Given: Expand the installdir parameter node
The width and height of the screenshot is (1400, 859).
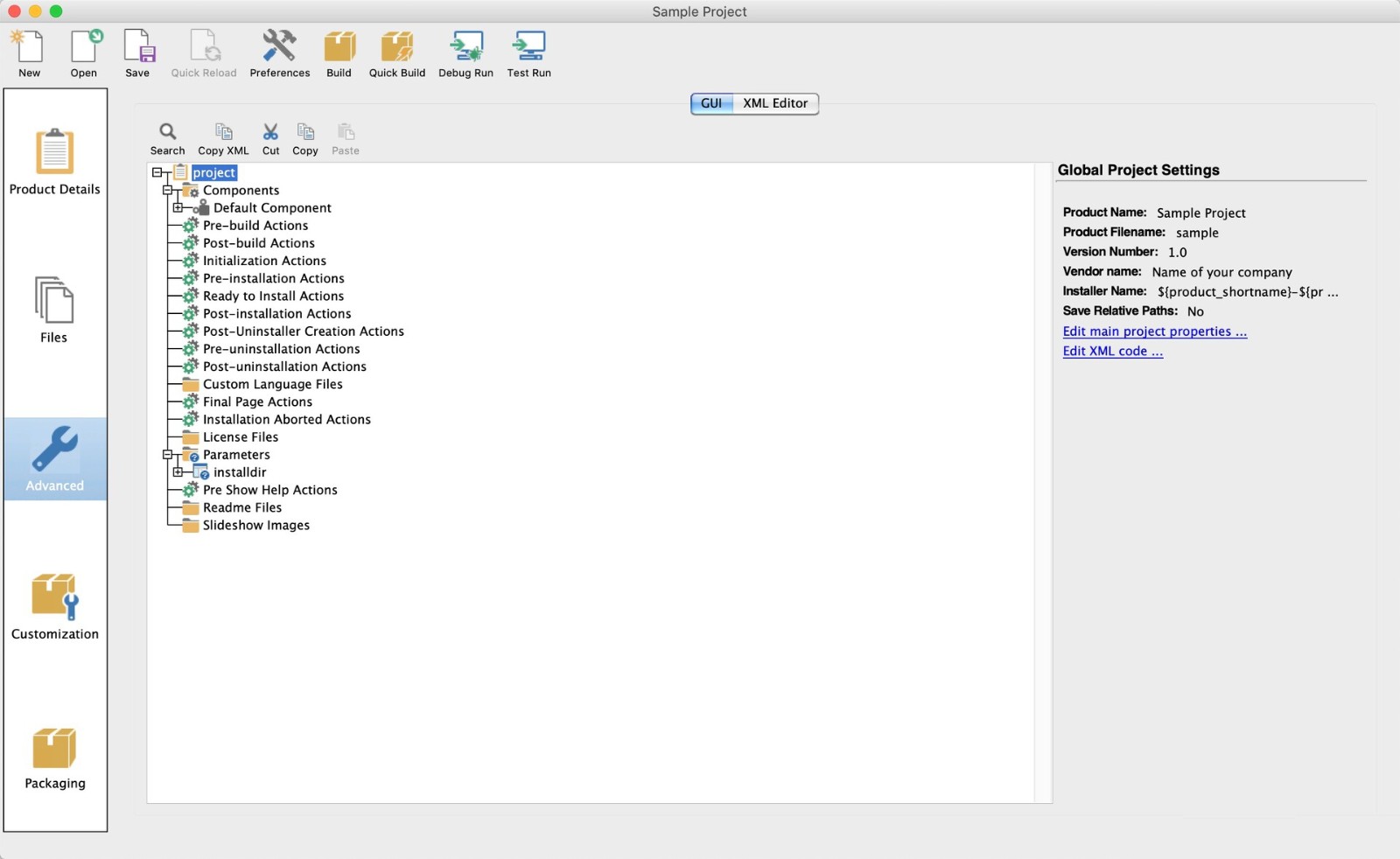Looking at the screenshot, I should tap(178, 471).
